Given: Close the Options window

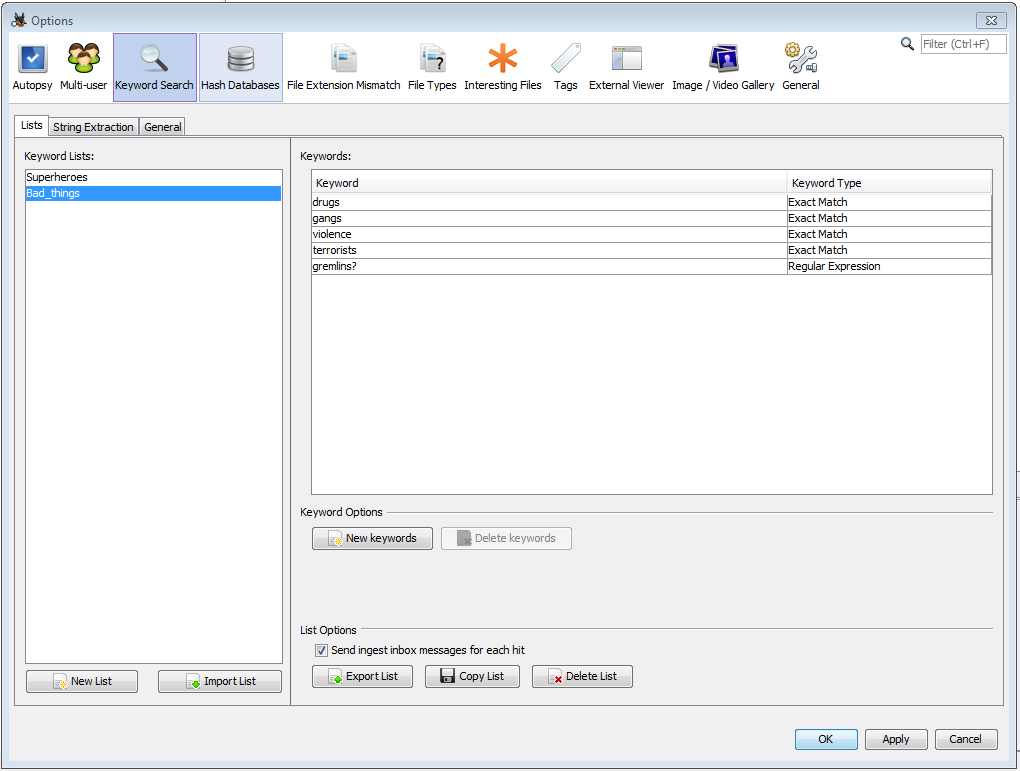Looking at the screenshot, I should (991, 20).
